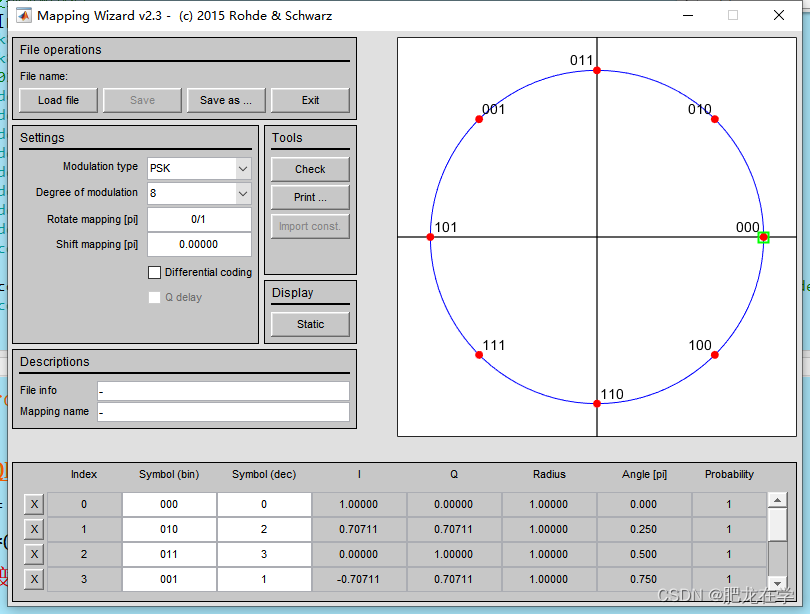
Task: Edit Symbol (bin) cell 000
Action: [169, 504]
